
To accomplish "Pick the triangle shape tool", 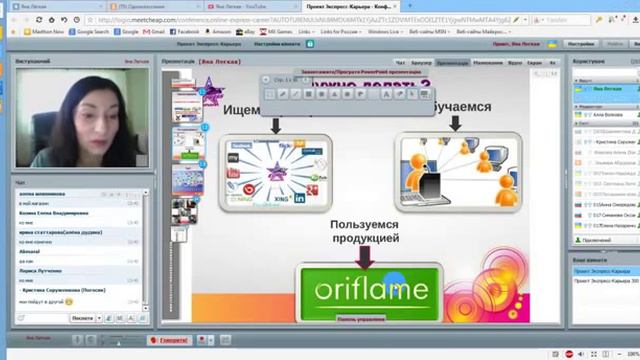I will pyautogui.click(x=334, y=94).
